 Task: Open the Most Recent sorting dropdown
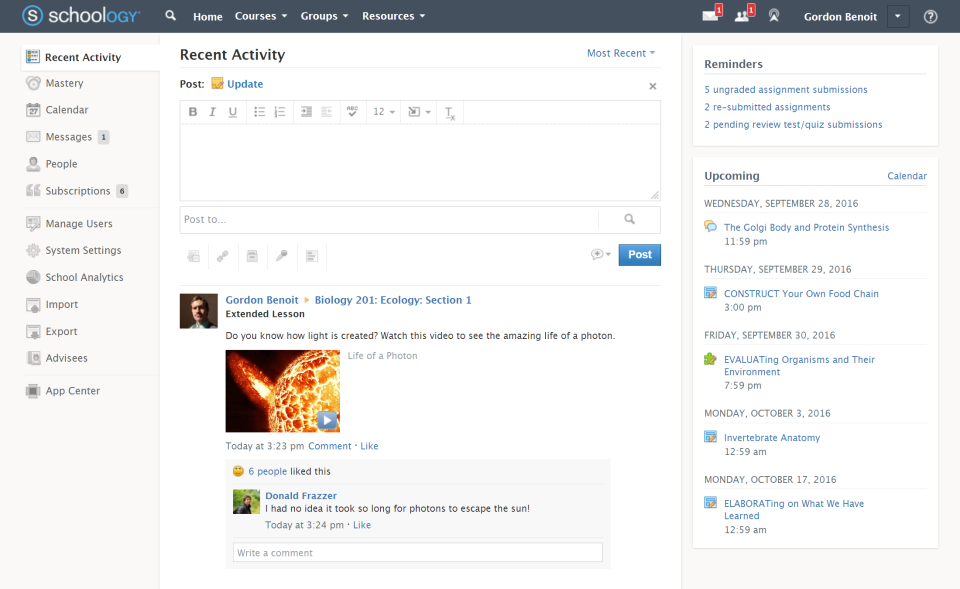[618, 52]
